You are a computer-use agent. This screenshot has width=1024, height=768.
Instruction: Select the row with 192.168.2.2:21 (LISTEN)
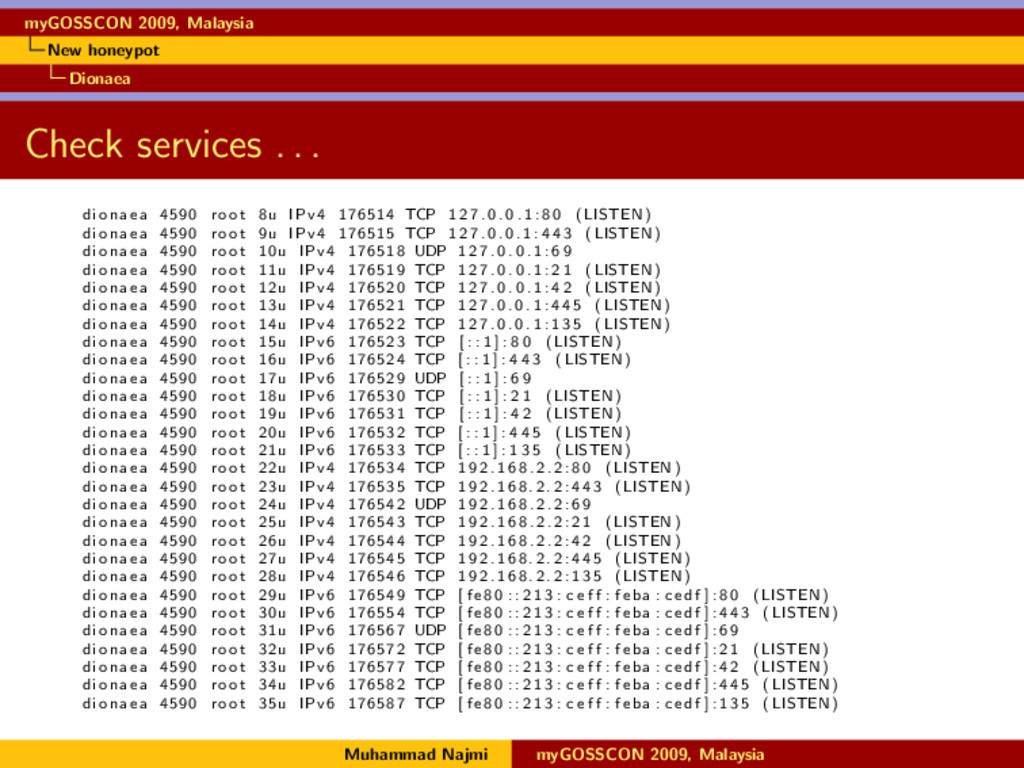pos(382,522)
